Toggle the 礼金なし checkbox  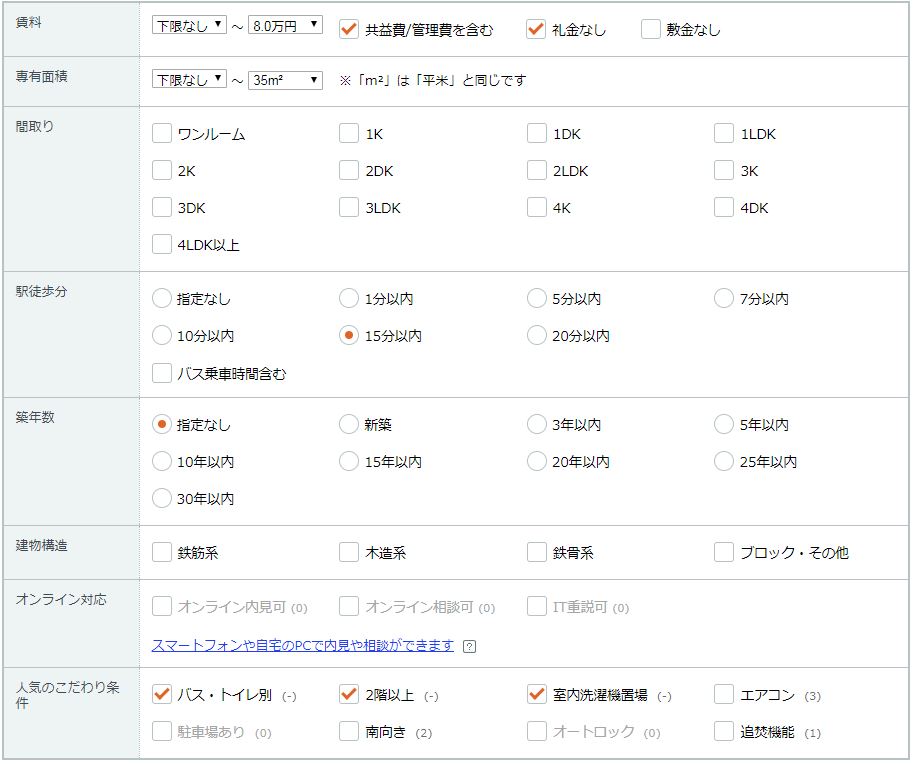[x=536, y=29]
